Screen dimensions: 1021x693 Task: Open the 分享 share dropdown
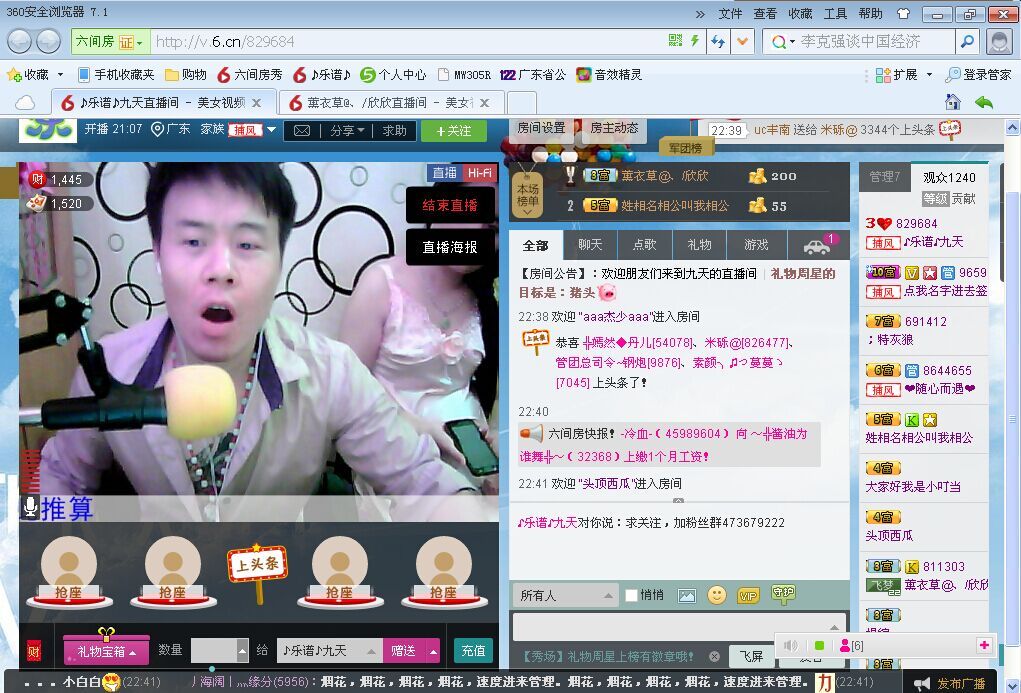pyautogui.click(x=347, y=131)
